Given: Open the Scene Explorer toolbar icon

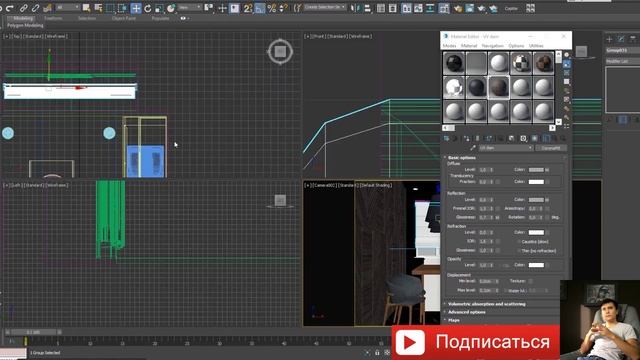Looking at the screenshot, I should (x=381, y=8).
